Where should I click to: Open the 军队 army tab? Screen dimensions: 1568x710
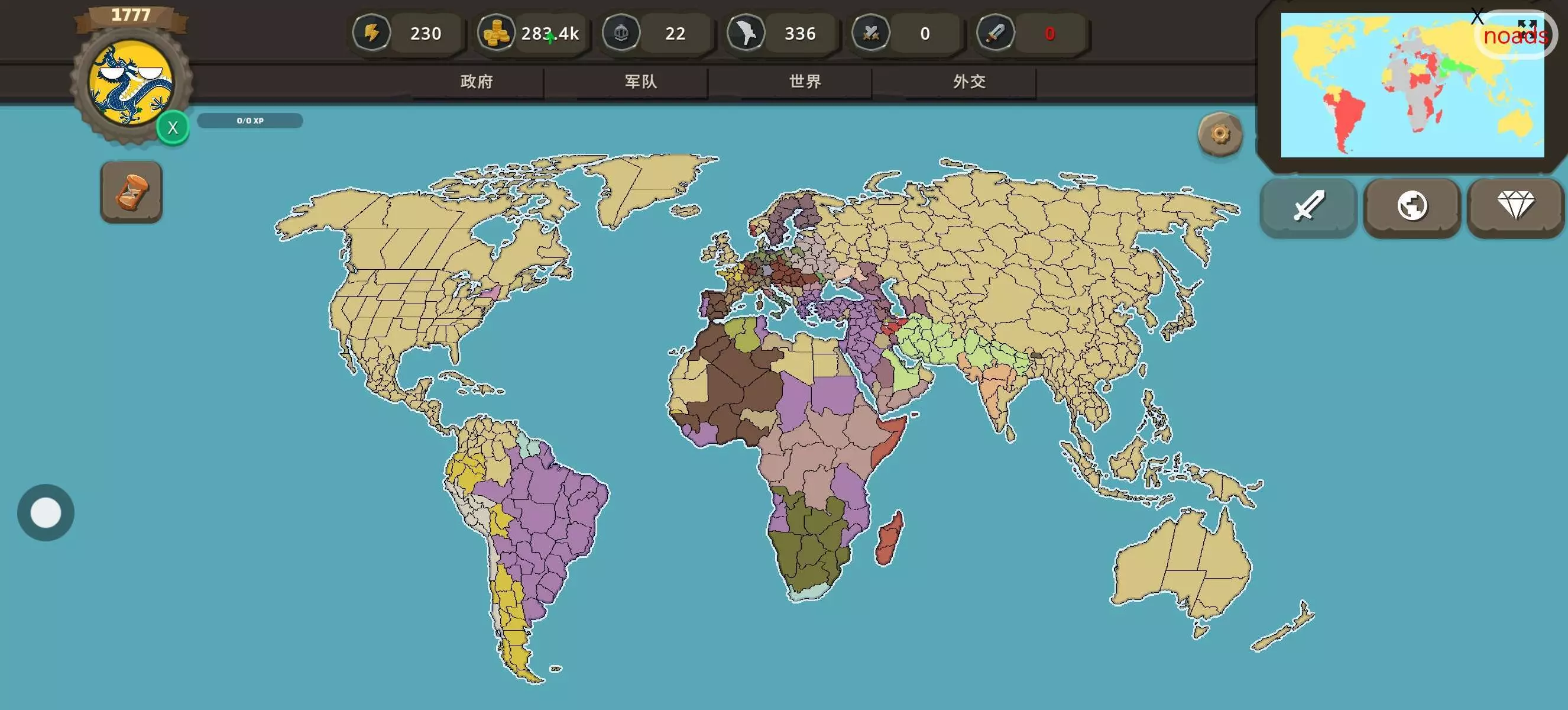coord(641,82)
